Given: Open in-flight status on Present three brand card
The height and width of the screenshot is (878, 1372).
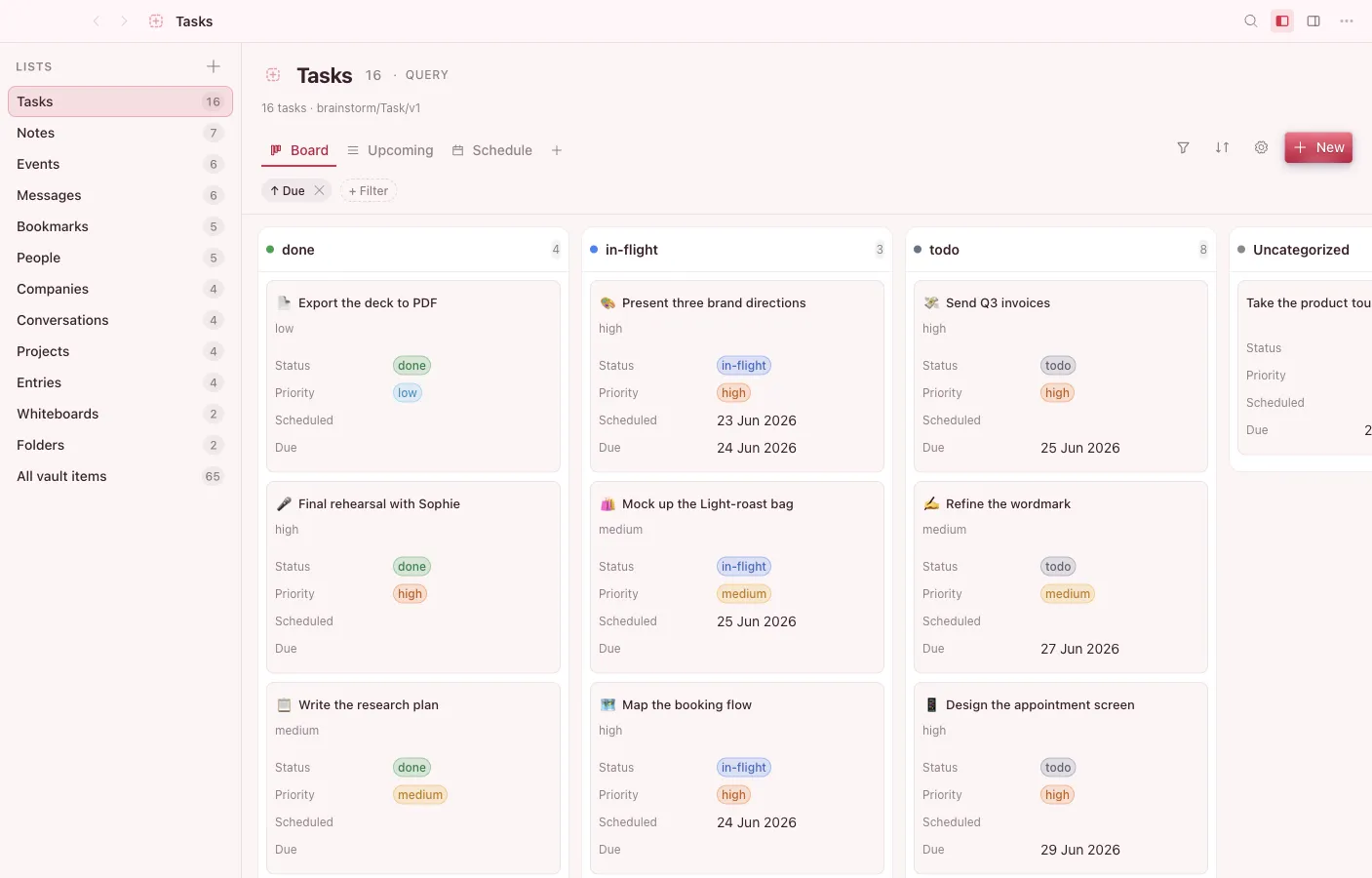Looking at the screenshot, I should (x=744, y=366).
